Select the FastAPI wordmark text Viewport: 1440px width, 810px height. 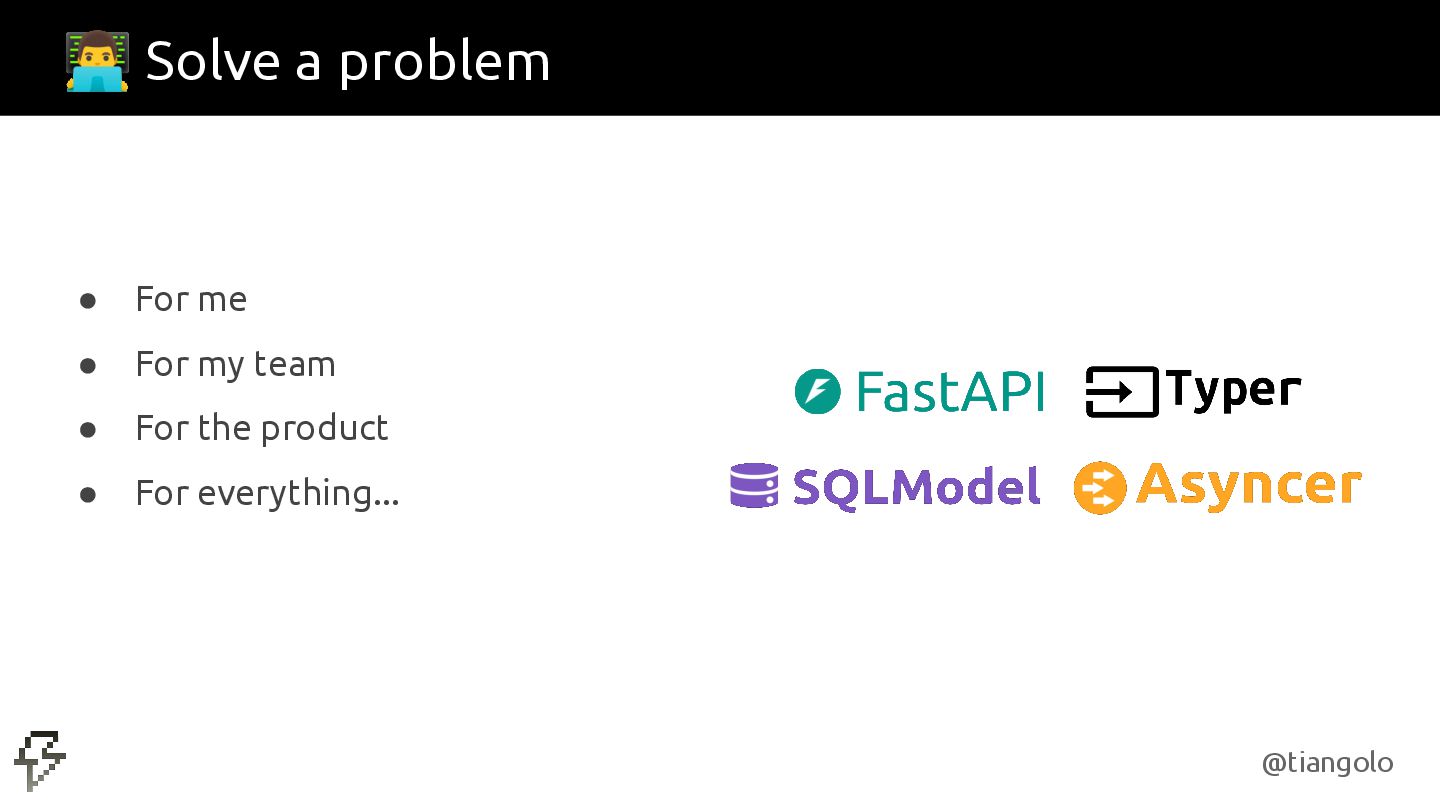950,391
